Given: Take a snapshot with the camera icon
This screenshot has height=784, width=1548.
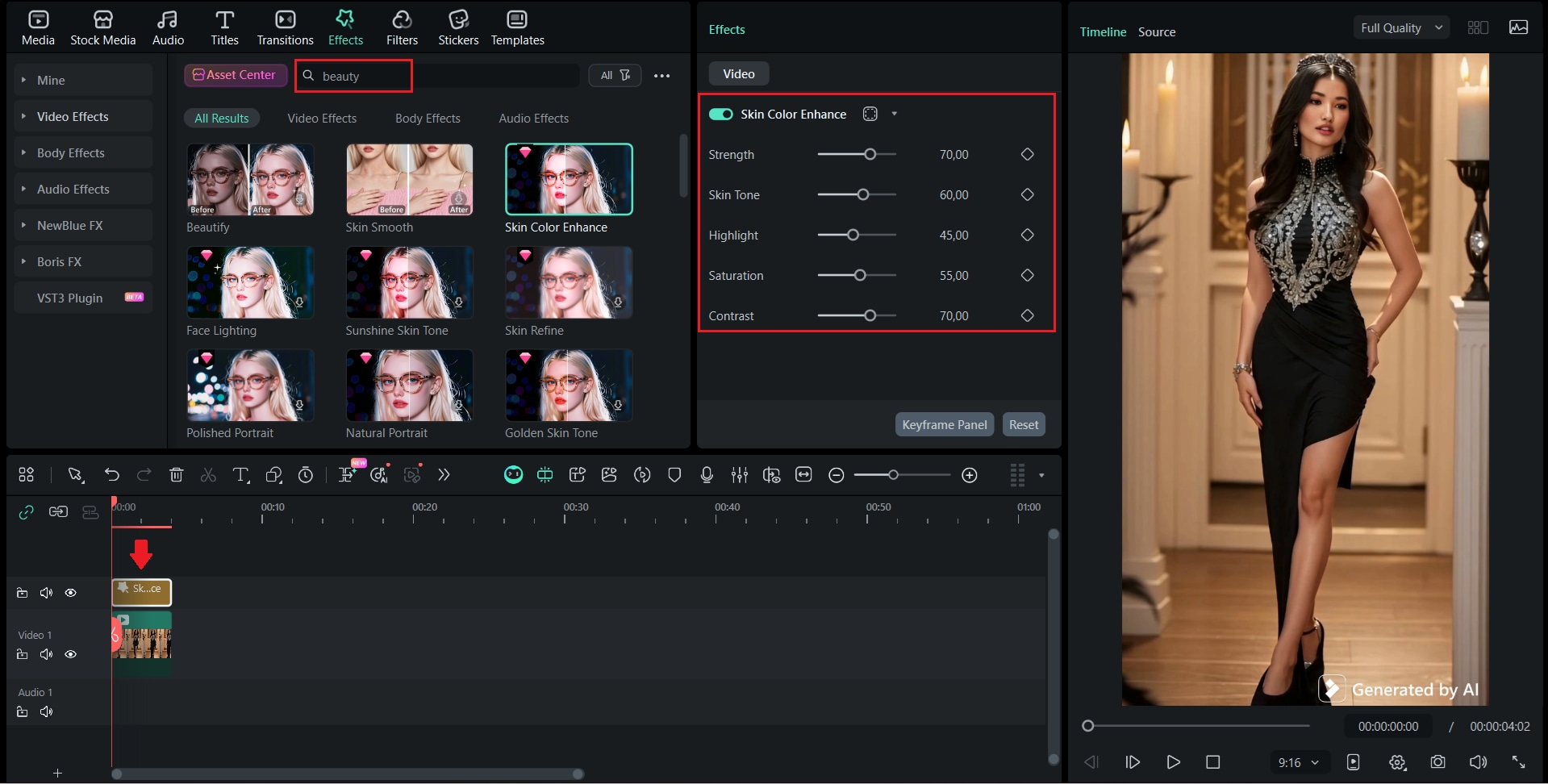Looking at the screenshot, I should coord(1437,761).
